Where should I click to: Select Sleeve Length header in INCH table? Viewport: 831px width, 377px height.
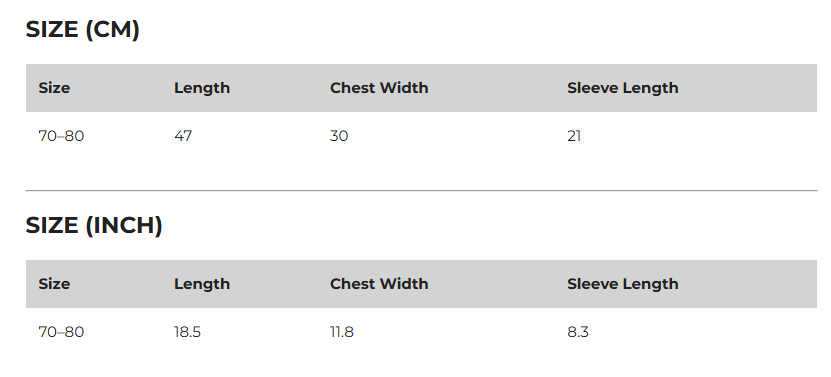[x=623, y=284]
